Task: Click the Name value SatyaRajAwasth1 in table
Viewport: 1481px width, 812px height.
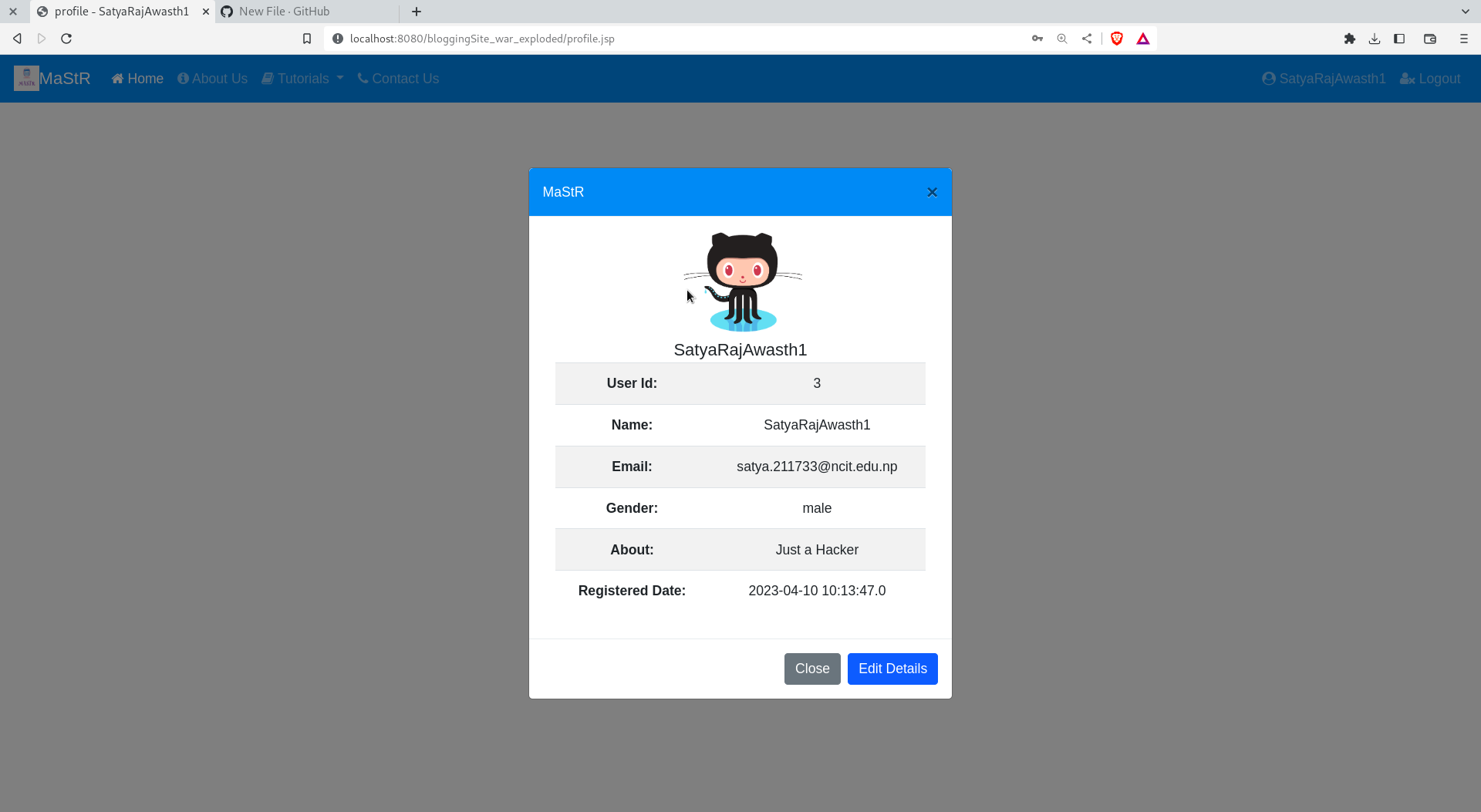Action: pos(817,425)
